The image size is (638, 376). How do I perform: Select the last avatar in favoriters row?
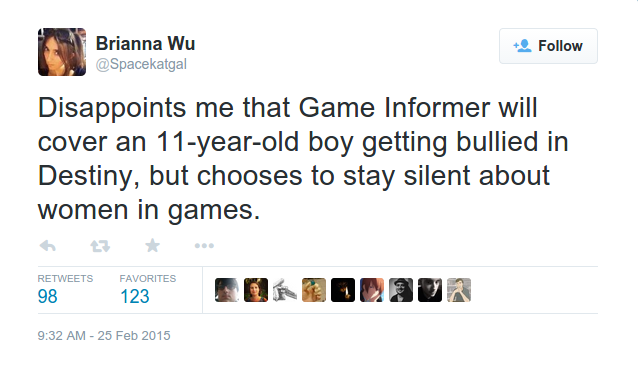tap(459, 290)
